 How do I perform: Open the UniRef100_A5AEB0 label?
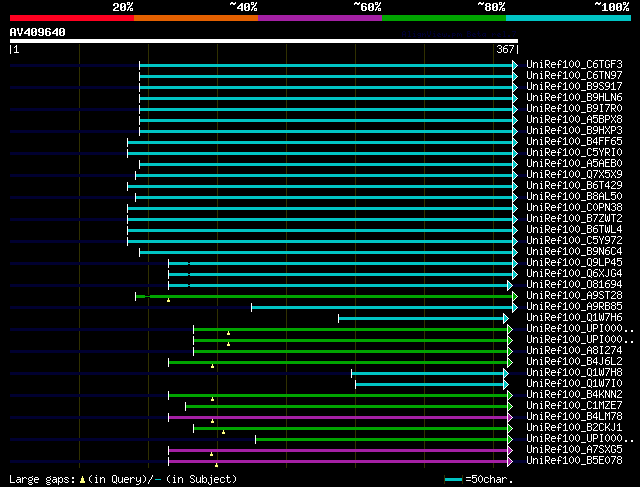[x=574, y=164]
